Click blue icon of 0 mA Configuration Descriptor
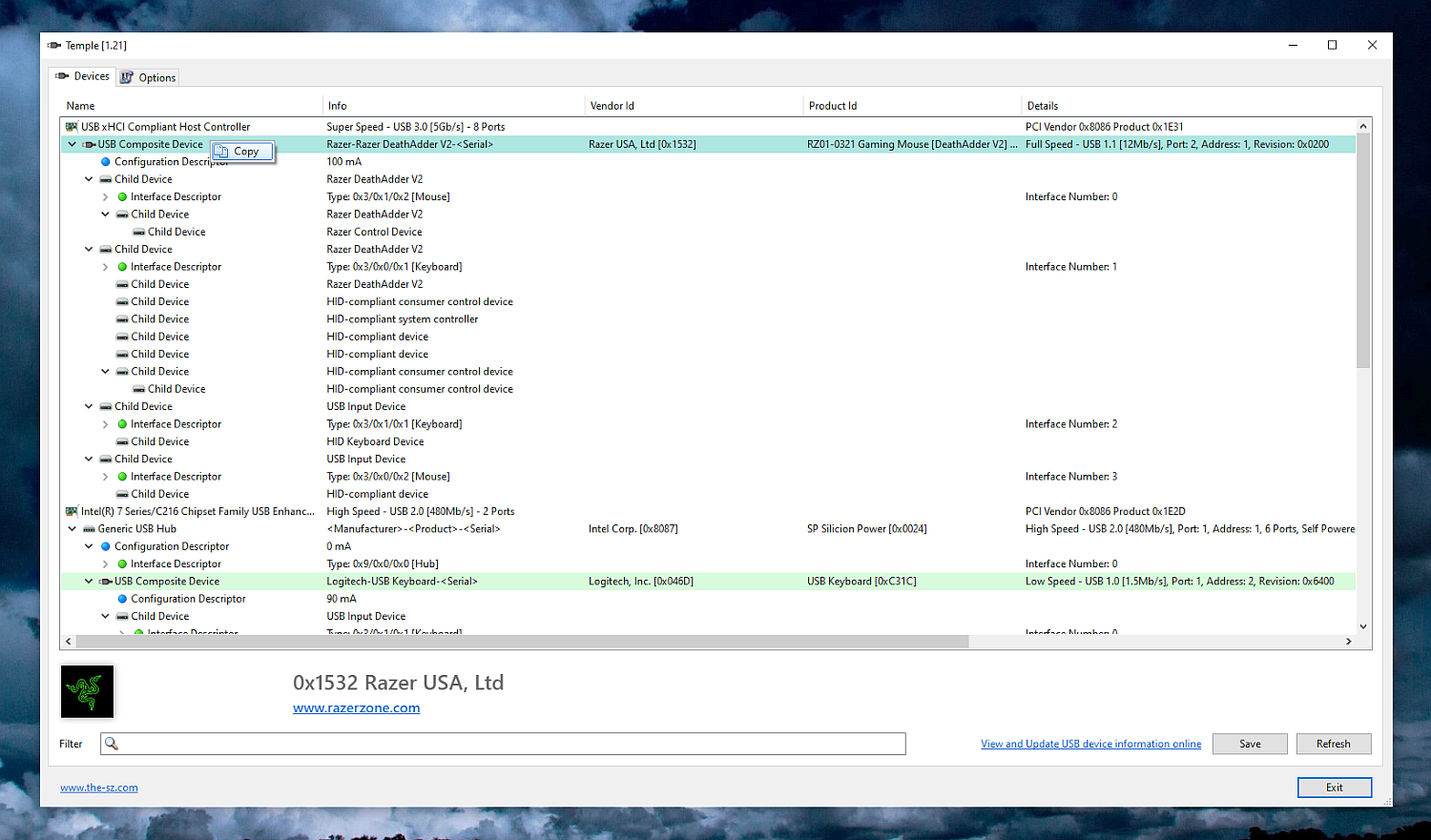The width and height of the screenshot is (1431, 840). point(106,546)
